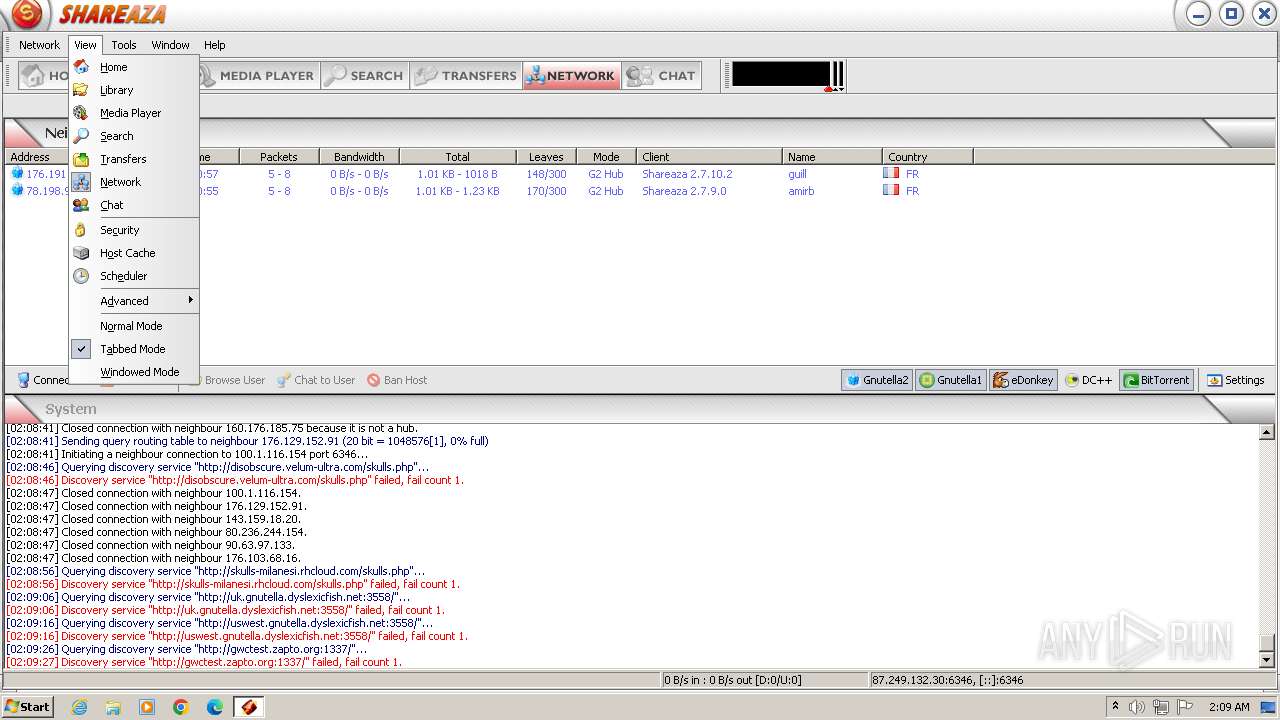Switch to the Chat tab
Screen dimensions: 1280x720
pyautogui.click(x=661, y=76)
